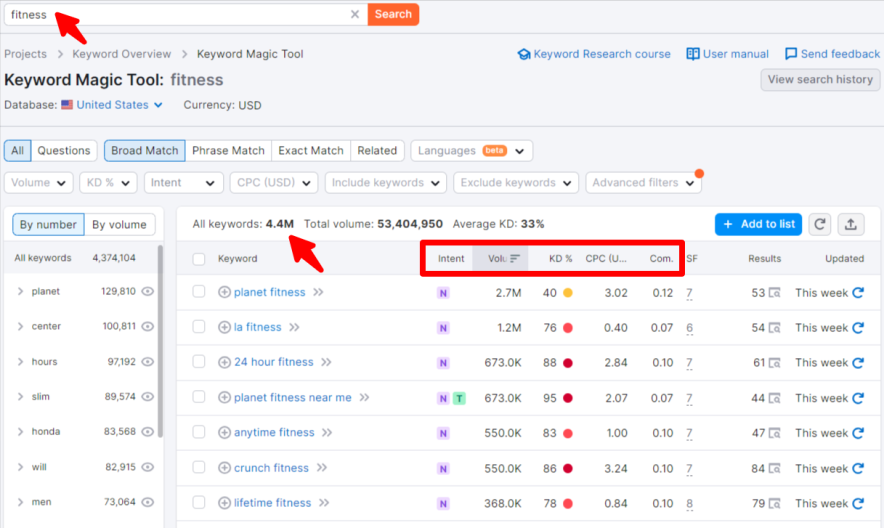Switch to Broad Match tab

click(144, 150)
